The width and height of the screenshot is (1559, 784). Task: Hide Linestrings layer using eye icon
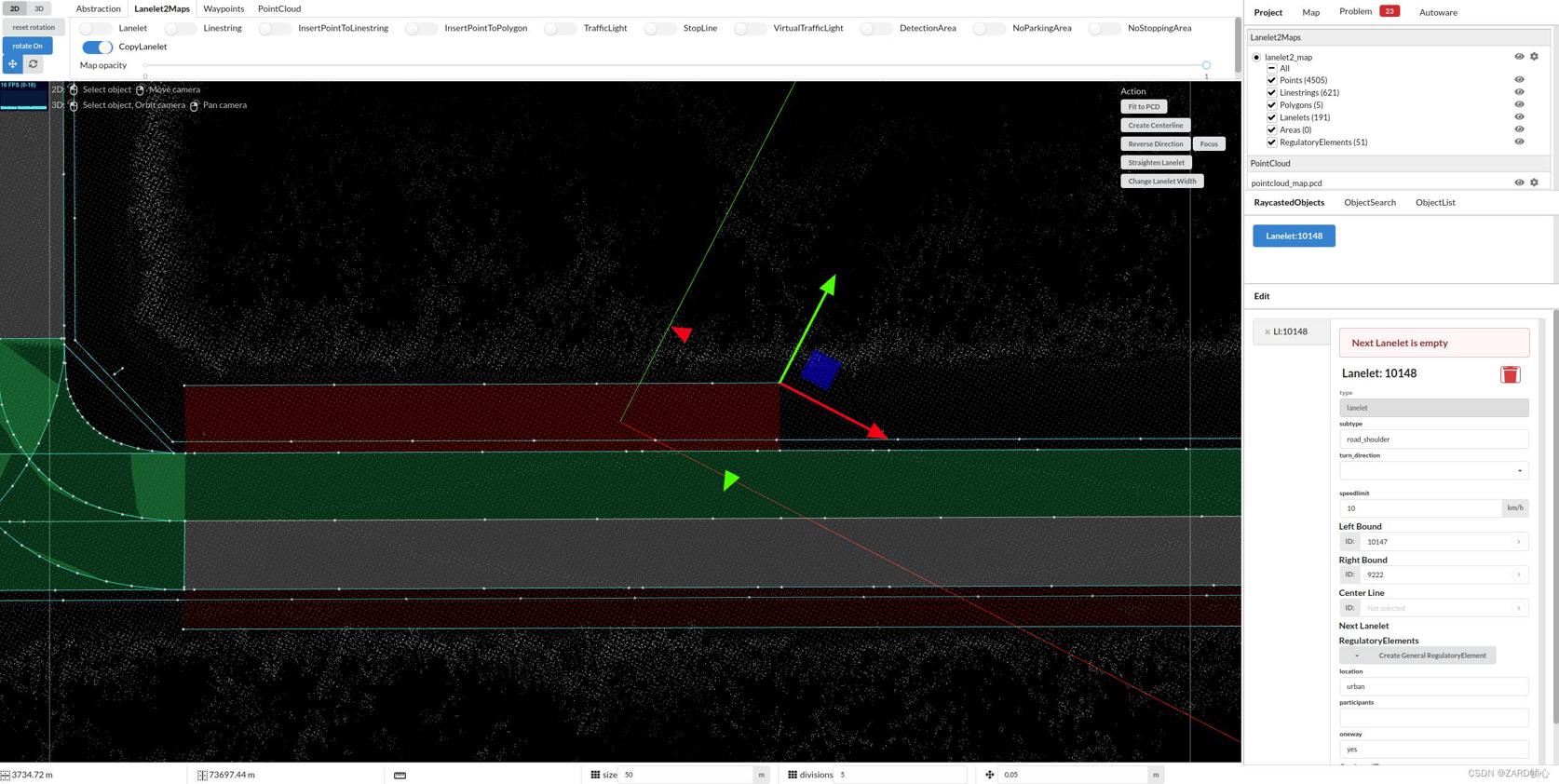pyautogui.click(x=1519, y=92)
